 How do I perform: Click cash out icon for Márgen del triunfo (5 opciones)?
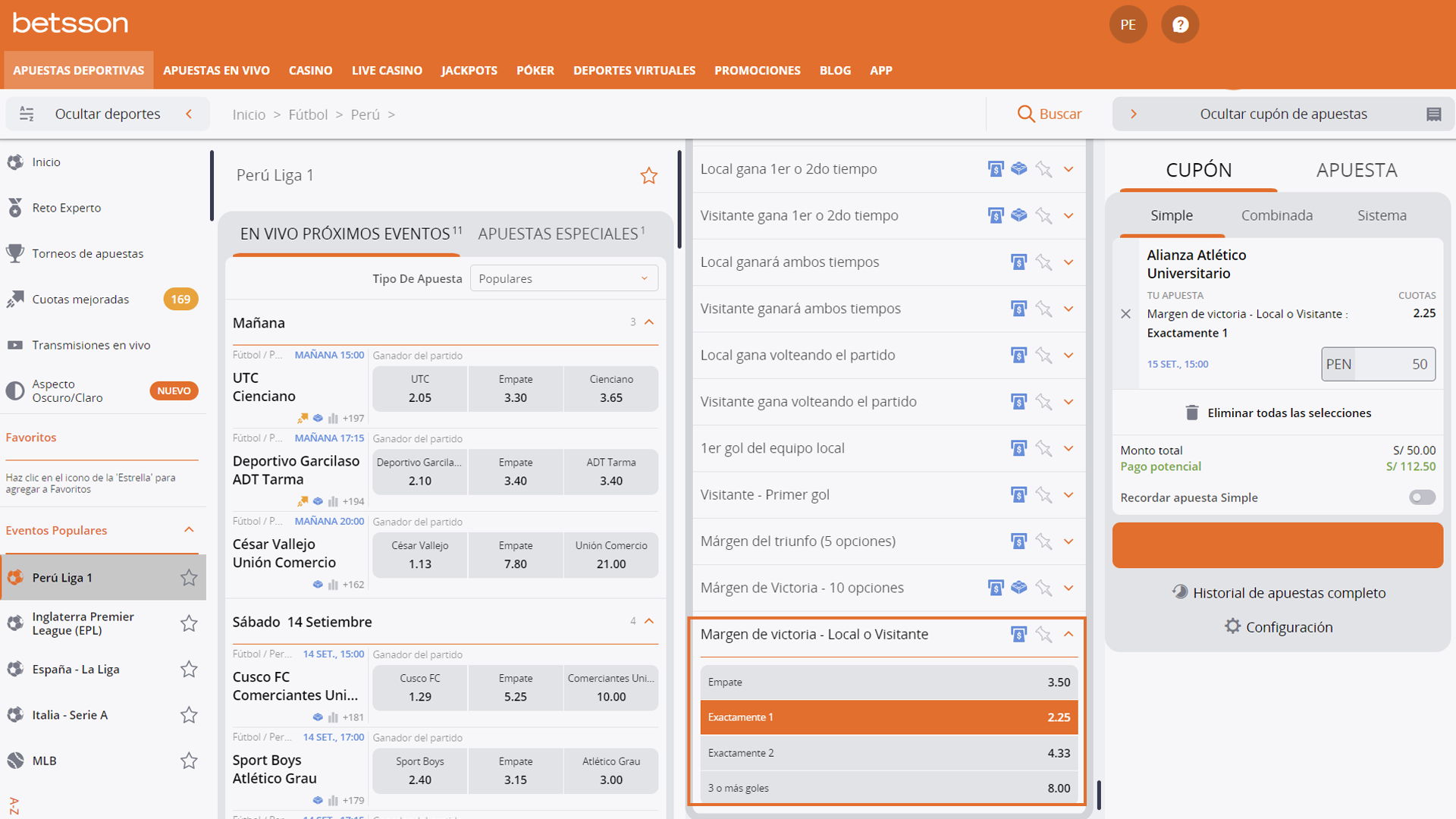click(1018, 541)
